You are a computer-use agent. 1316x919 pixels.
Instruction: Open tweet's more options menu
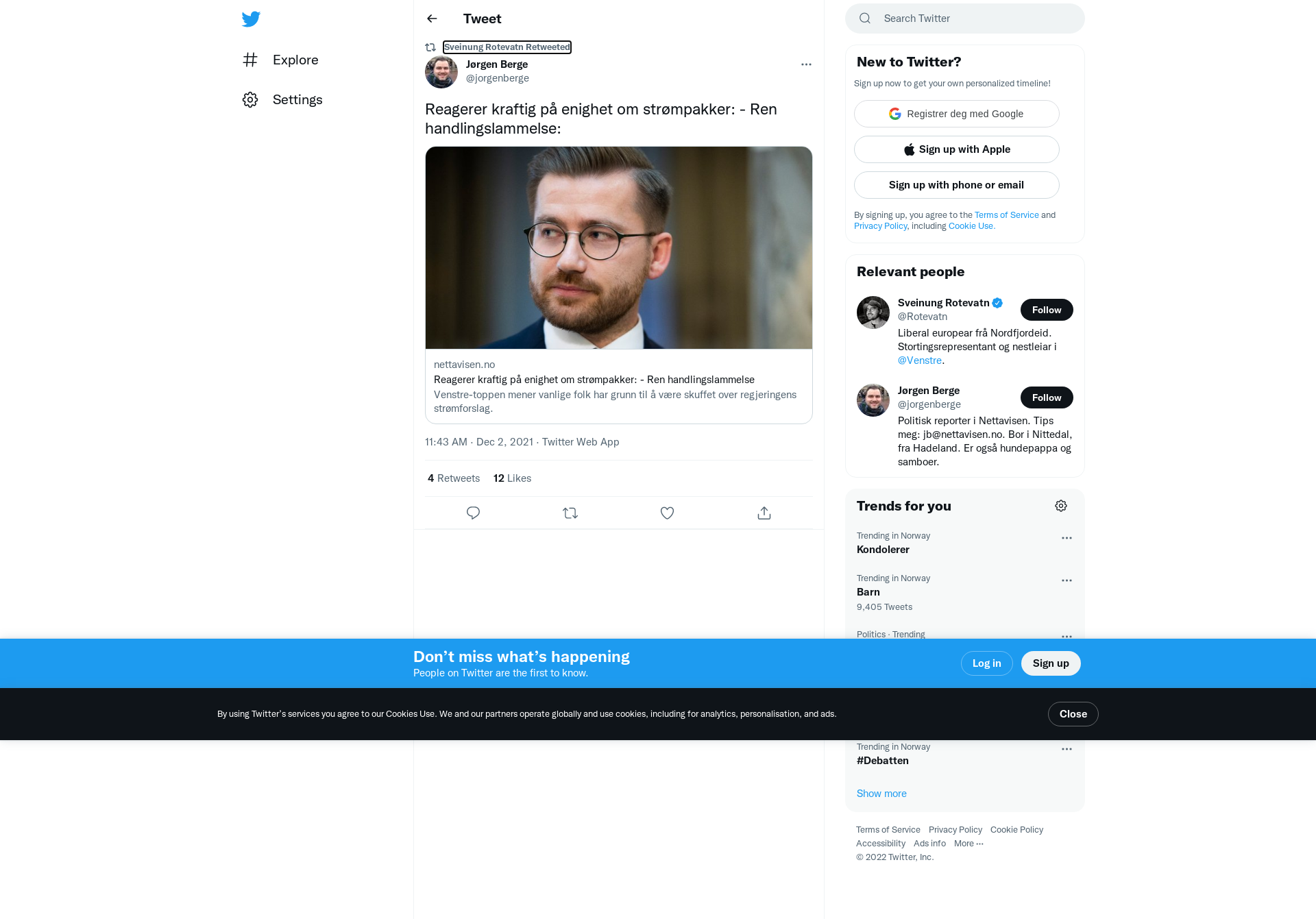(x=806, y=64)
